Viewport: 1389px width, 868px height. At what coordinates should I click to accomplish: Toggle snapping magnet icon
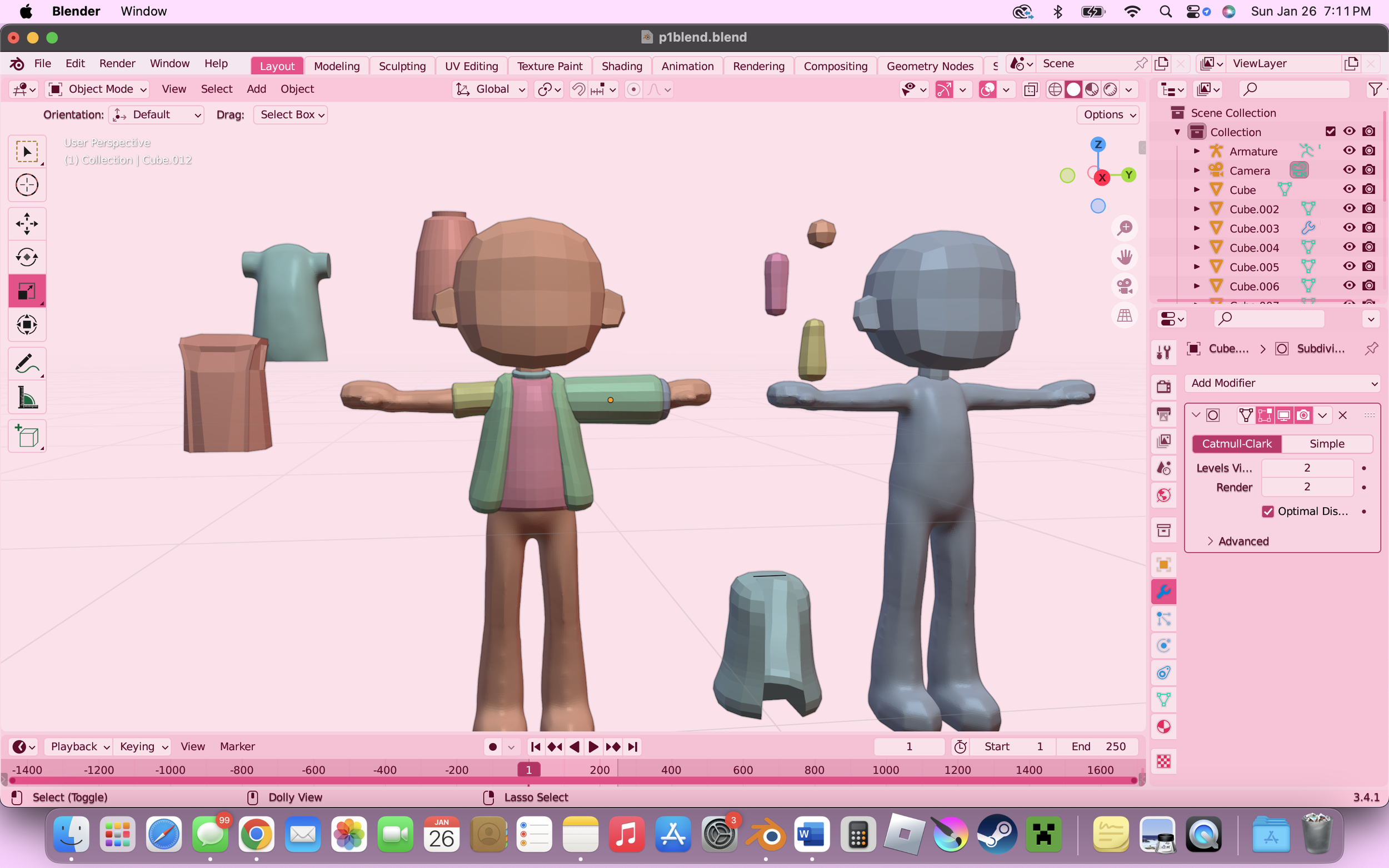click(x=578, y=89)
